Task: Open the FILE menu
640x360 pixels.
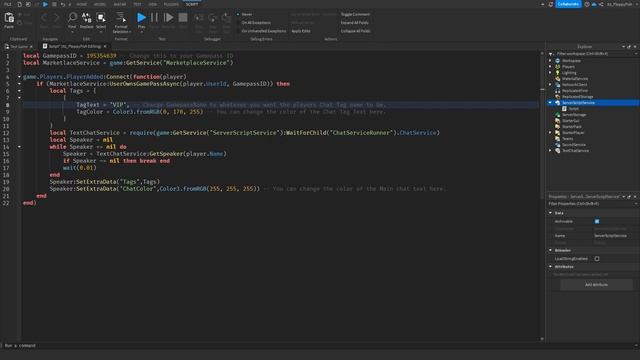Action: click(x=8, y=4)
